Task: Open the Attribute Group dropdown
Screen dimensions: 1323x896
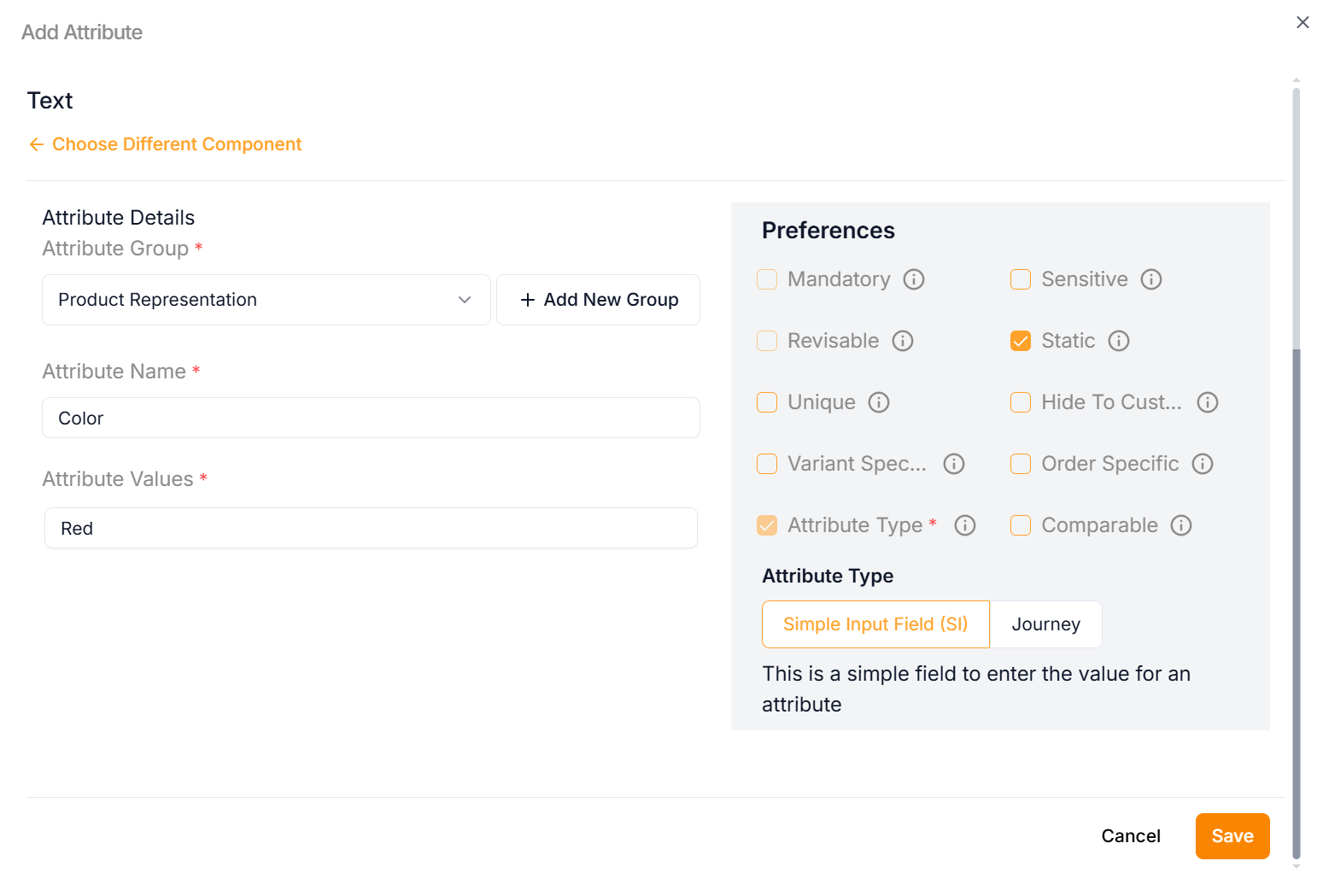Action: 266,300
